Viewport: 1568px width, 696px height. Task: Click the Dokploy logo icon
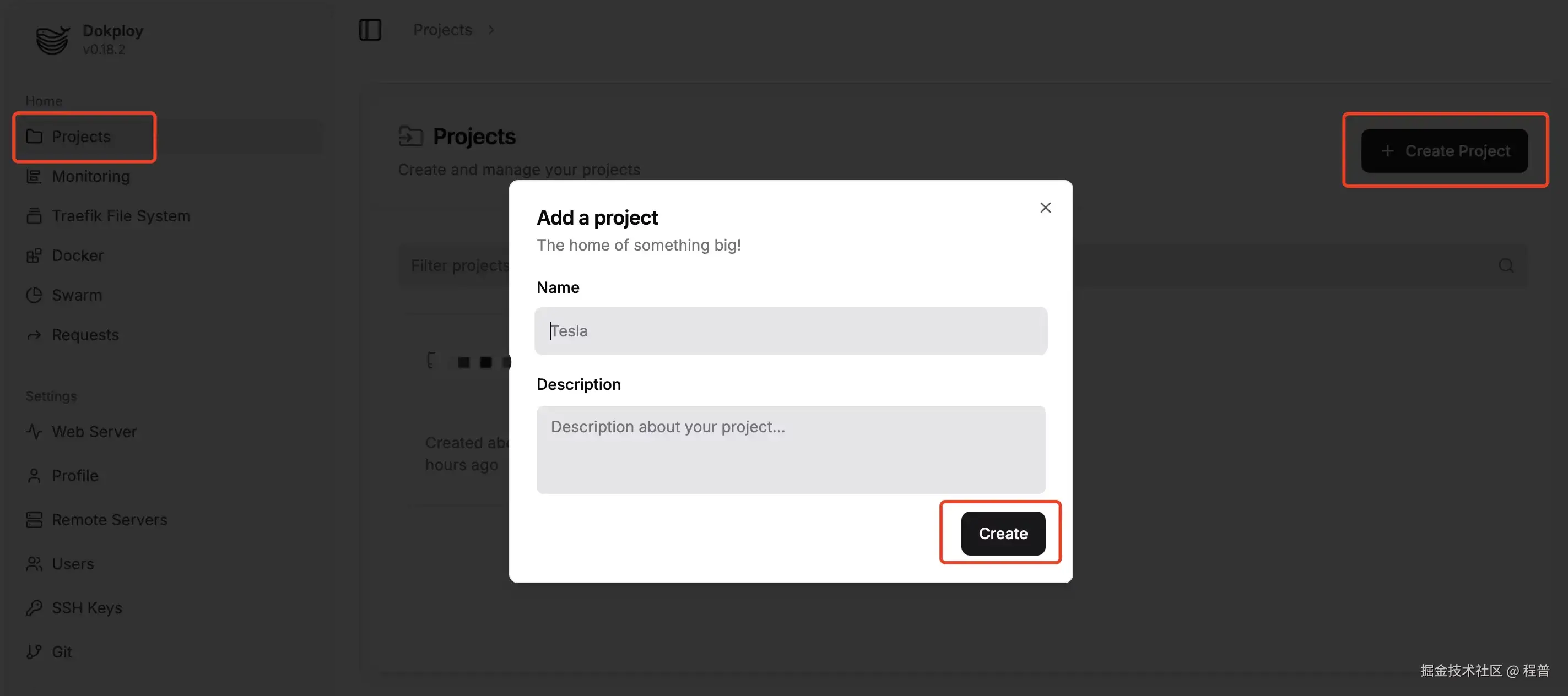coord(52,40)
